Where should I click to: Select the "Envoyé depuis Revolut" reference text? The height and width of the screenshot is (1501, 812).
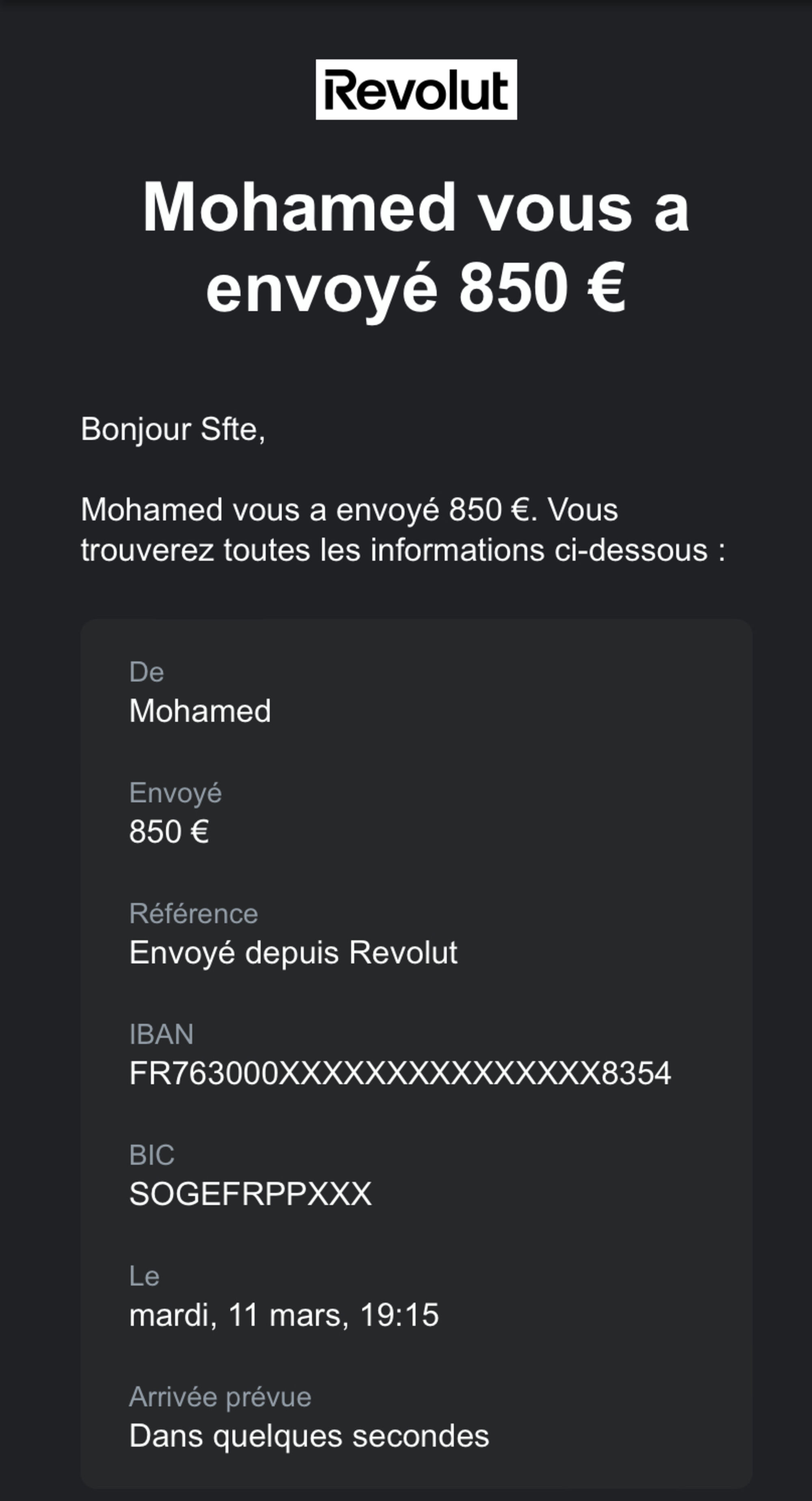click(293, 953)
